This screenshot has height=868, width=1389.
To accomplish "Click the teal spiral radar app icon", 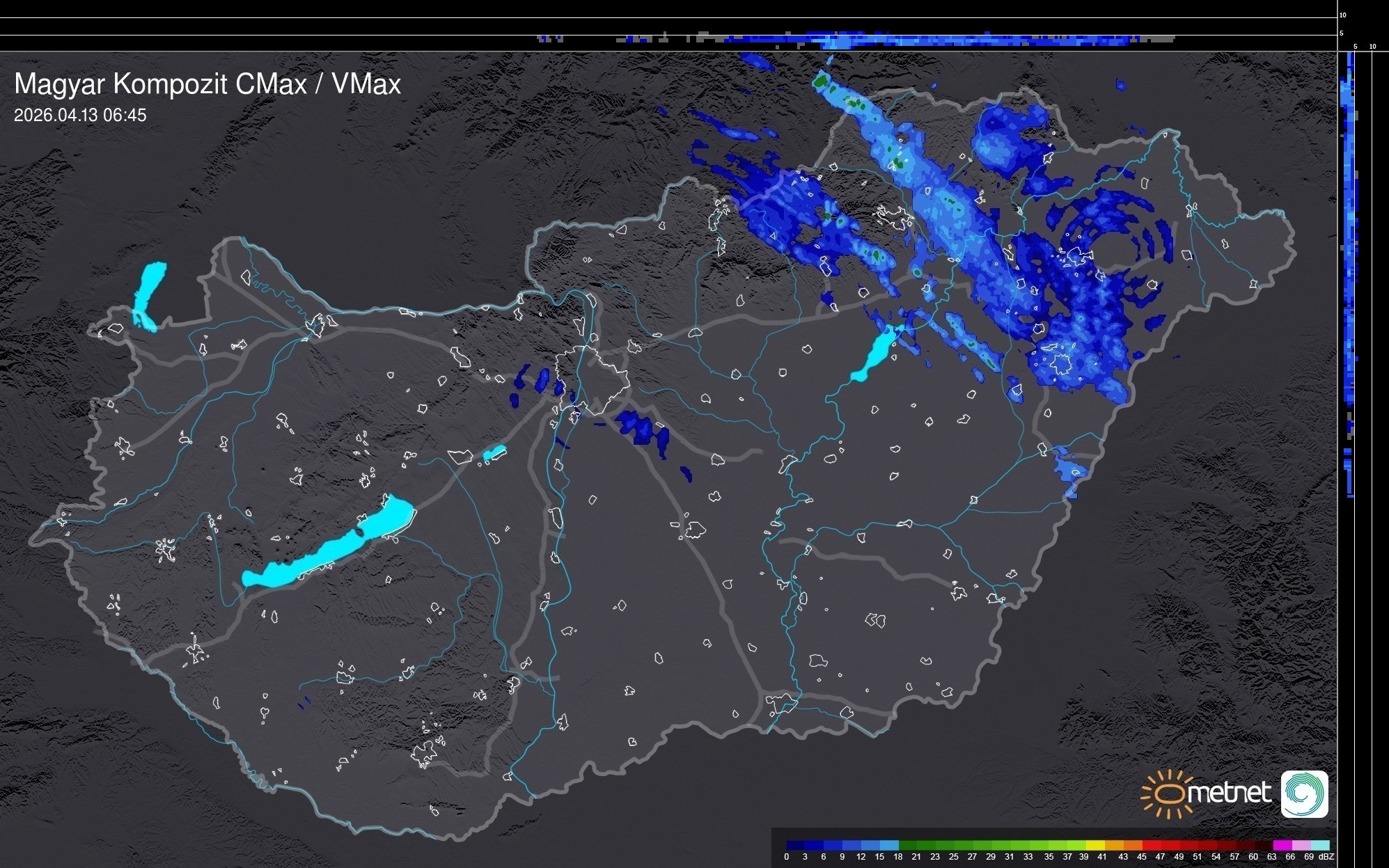I will [x=1304, y=794].
